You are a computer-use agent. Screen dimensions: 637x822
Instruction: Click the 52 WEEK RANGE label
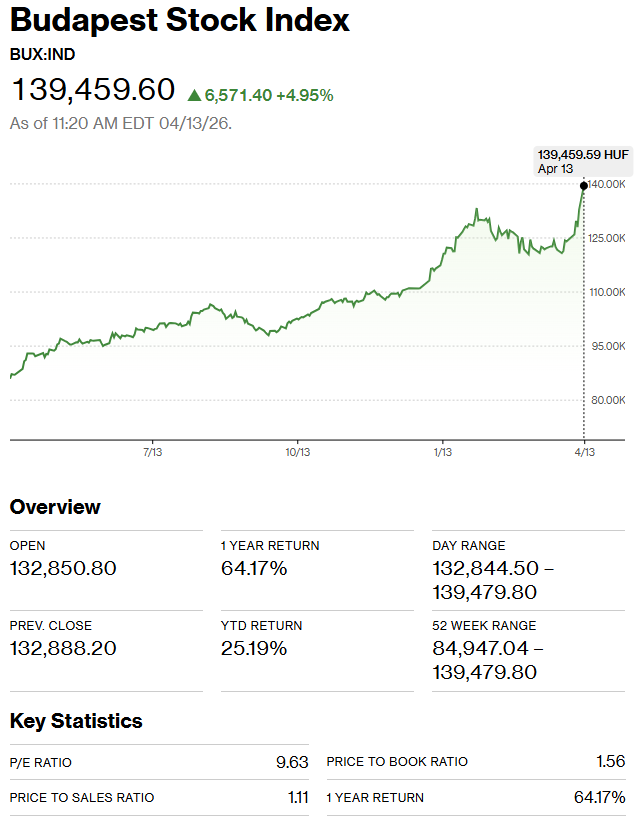[x=484, y=626]
